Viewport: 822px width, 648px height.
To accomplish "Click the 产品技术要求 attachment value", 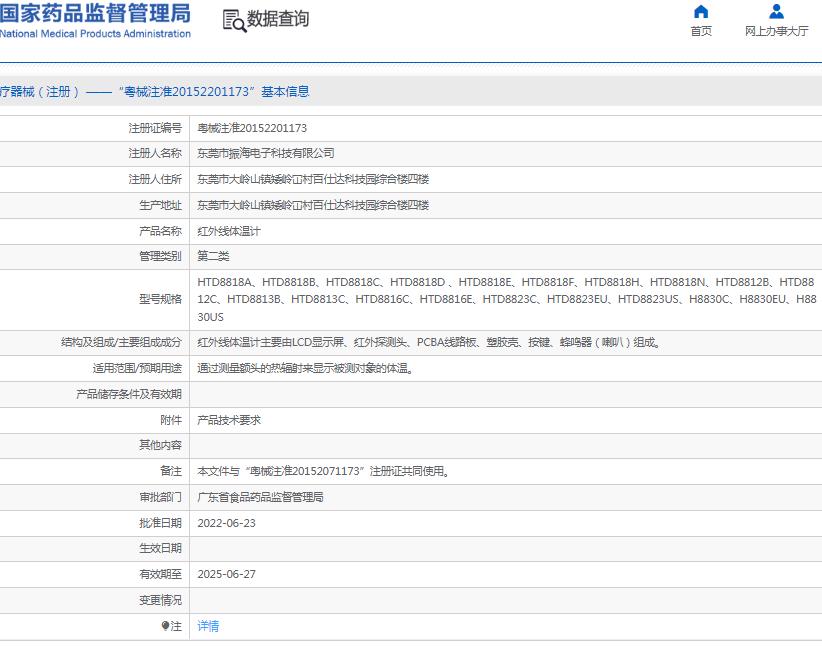I will tap(229, 420).
